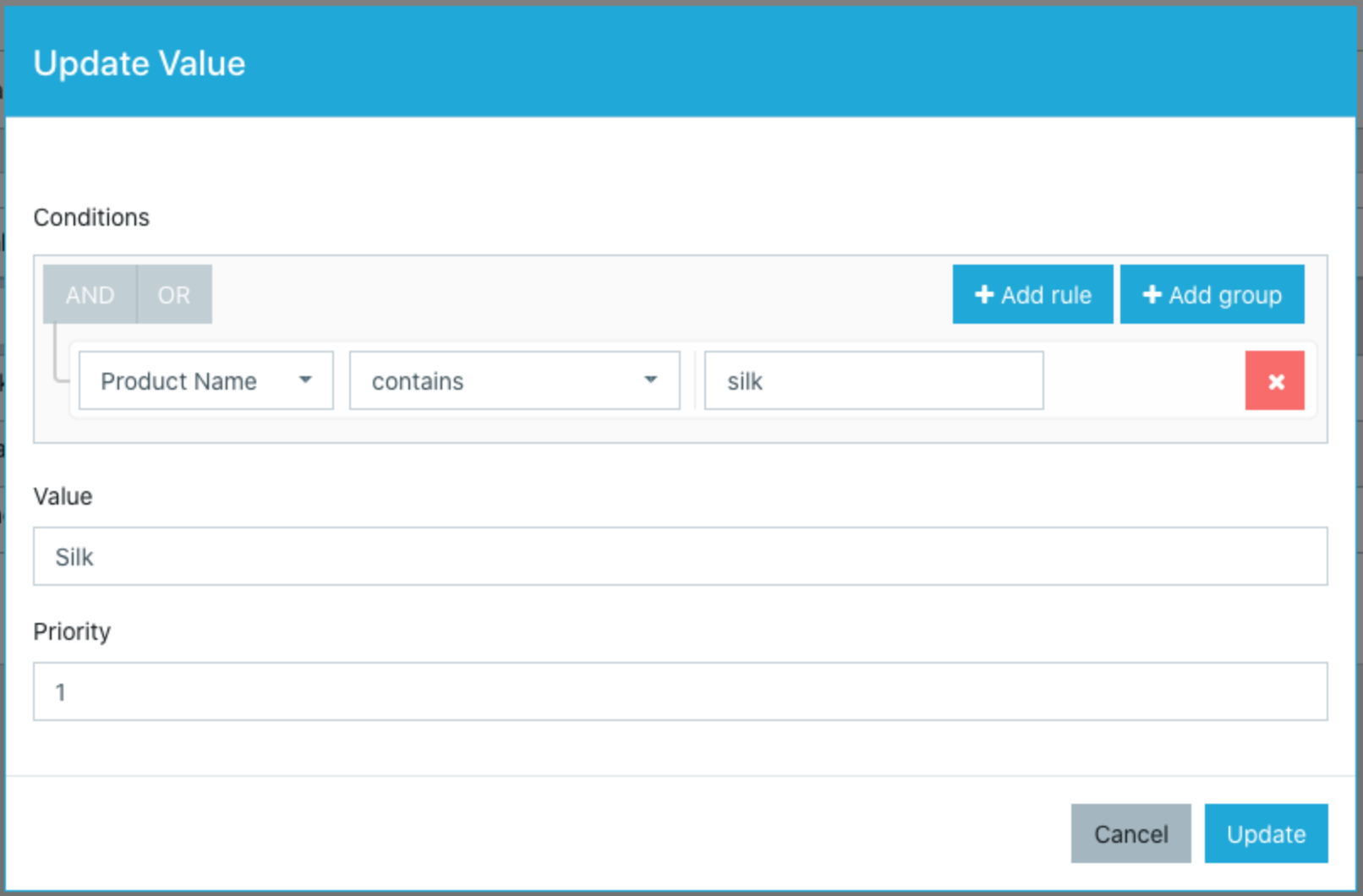
Task: Click the Add rule button
Action: [x=1032, y=295]
